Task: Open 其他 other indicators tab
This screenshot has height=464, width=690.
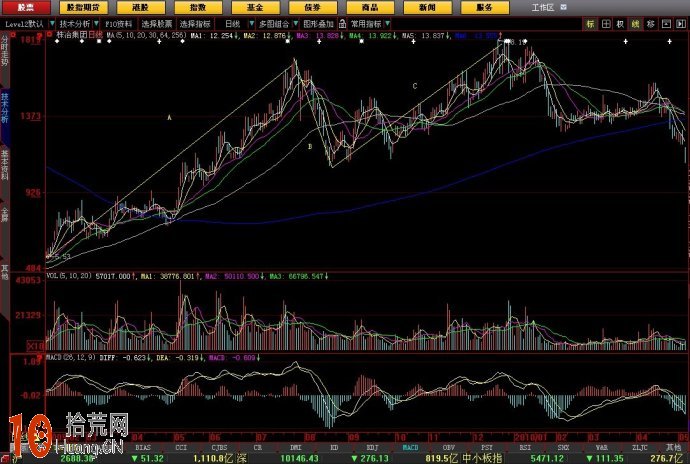Action: [673, 447]
